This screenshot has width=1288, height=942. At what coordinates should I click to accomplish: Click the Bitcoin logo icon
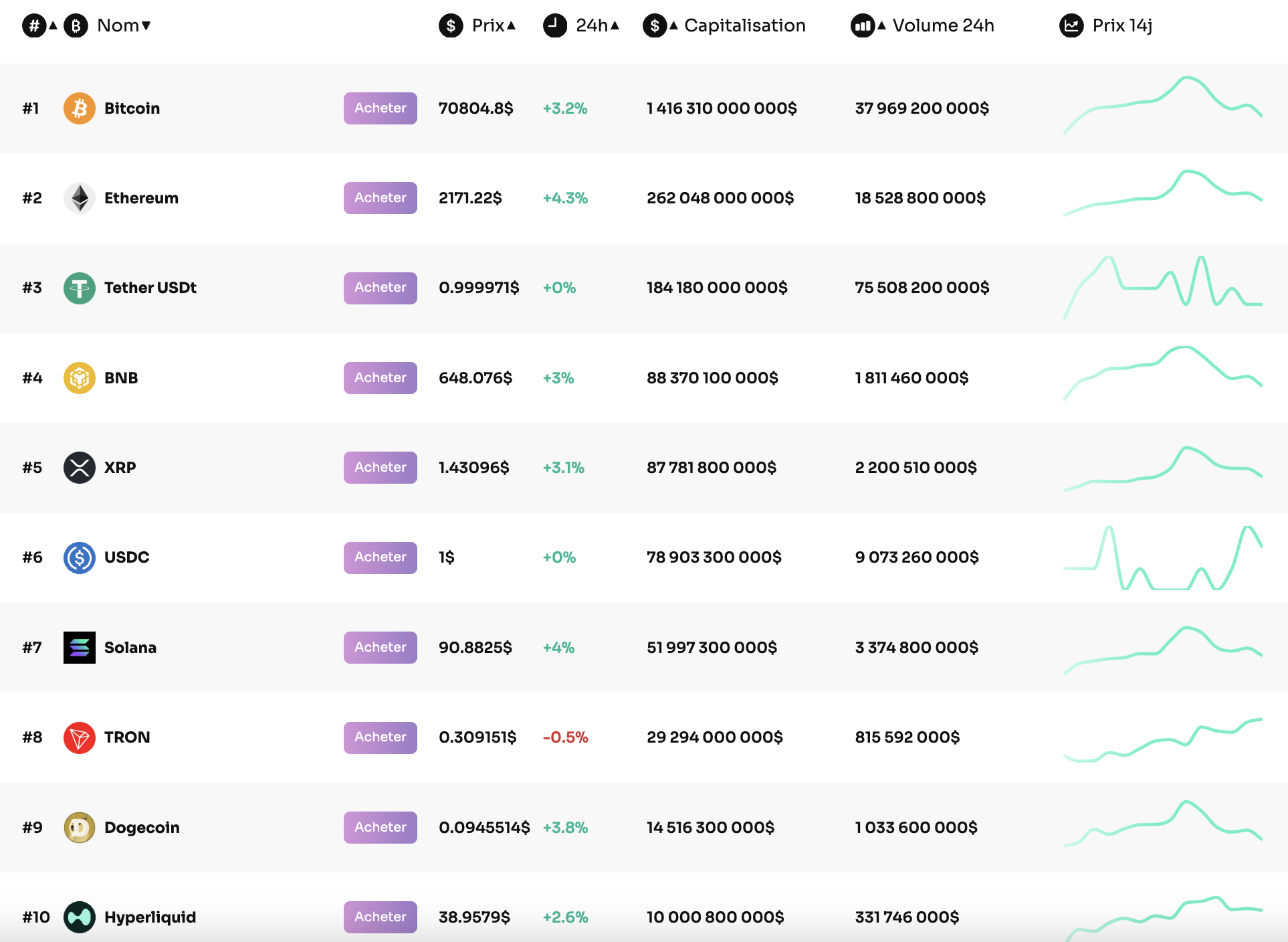79,108
